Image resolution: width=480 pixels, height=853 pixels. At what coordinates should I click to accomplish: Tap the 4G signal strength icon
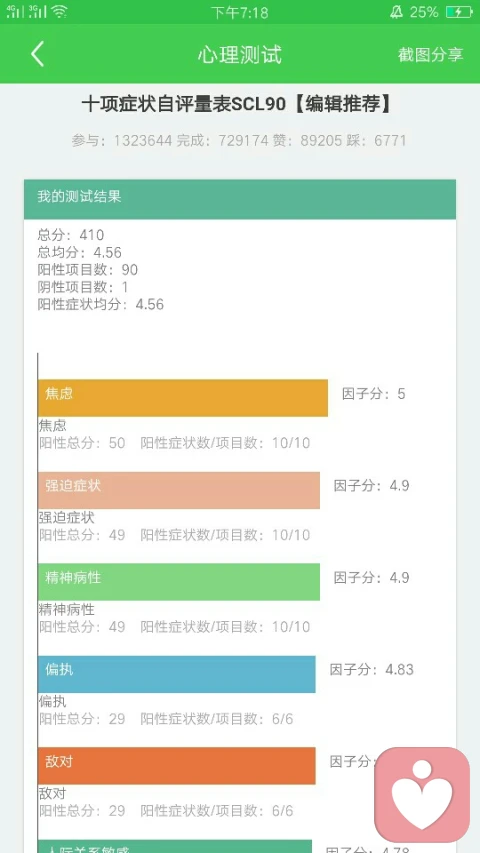(15, 11)
